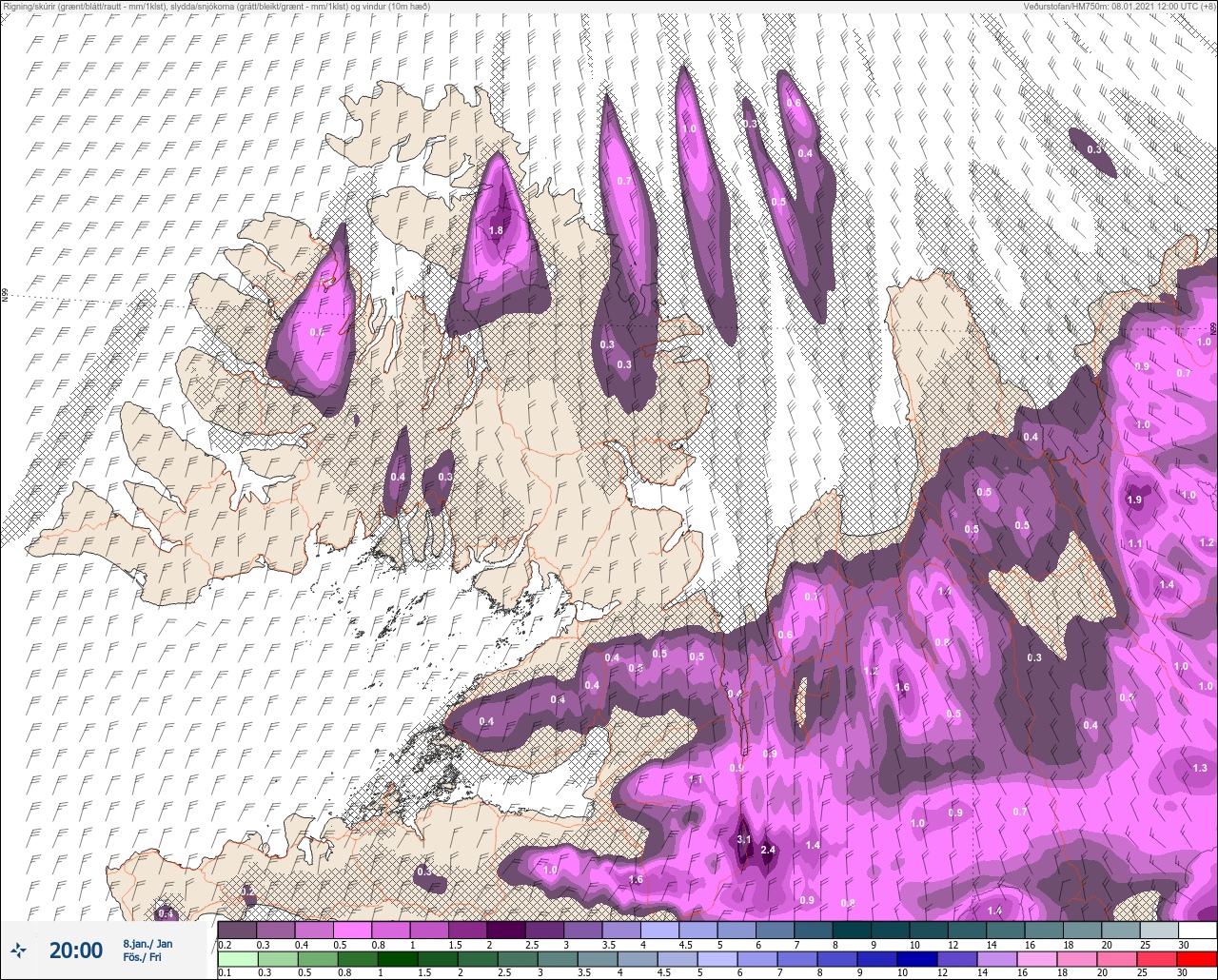Select red bottom legend swatch above 30

coord(1197,958)
